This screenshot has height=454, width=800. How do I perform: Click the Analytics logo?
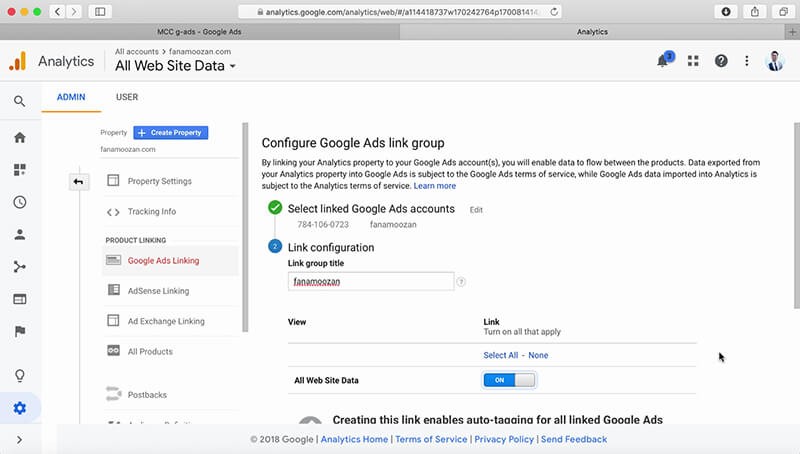coord(18,61)
